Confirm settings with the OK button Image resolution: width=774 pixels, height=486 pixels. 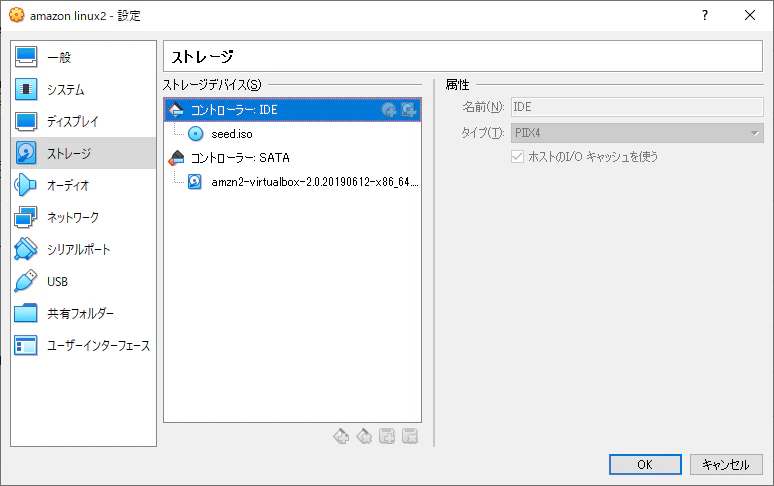click(645, 464)
